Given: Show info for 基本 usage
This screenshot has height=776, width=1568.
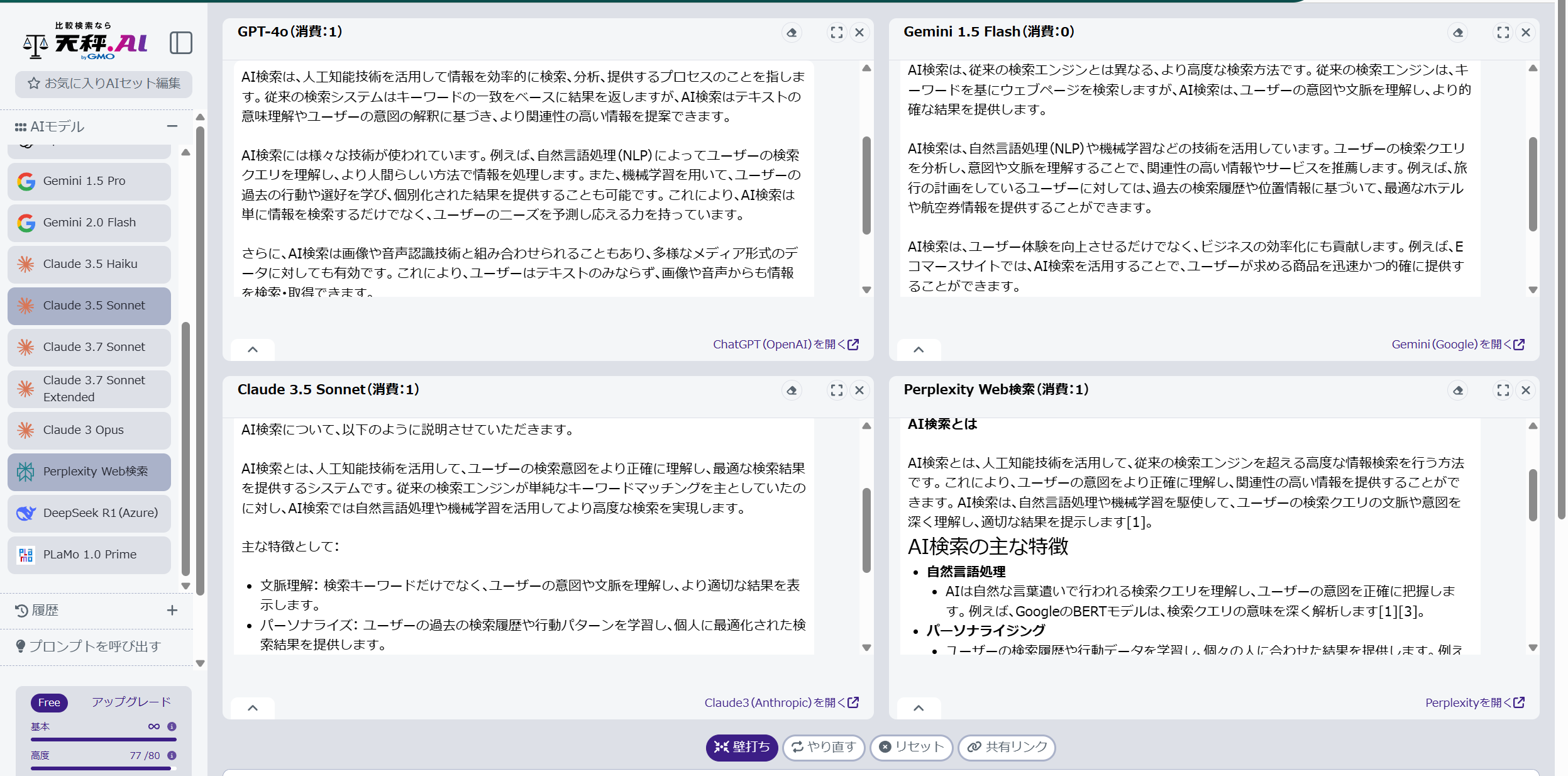Looking at the screenshot, I should pyautogui.click(x=172, y=726).
